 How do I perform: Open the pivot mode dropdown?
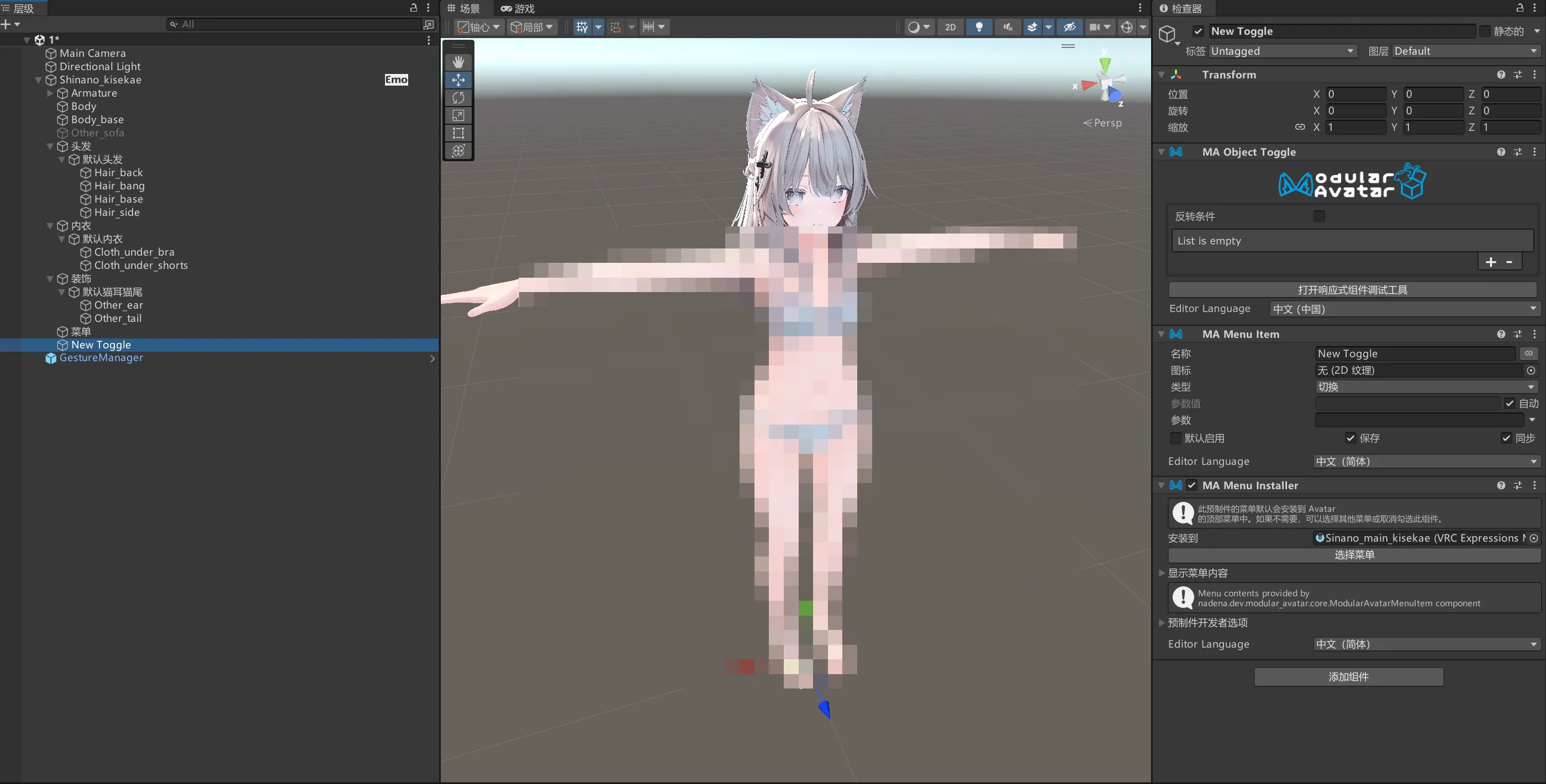click(x=478, y=27)
